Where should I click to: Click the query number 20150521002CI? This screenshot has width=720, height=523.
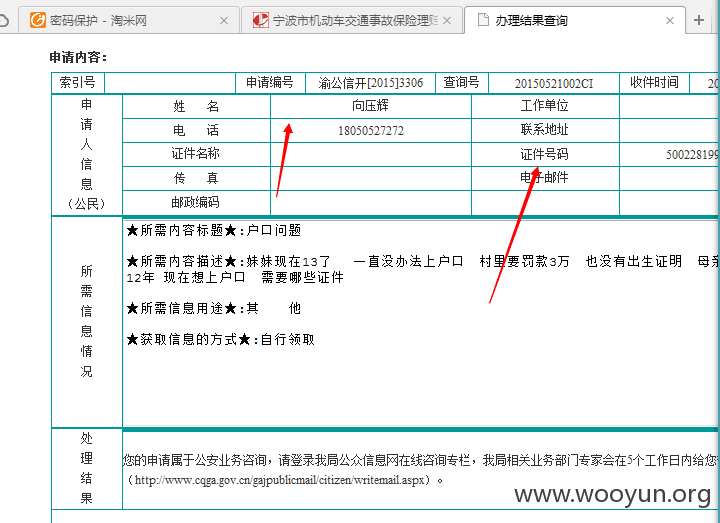coord(554,83)
